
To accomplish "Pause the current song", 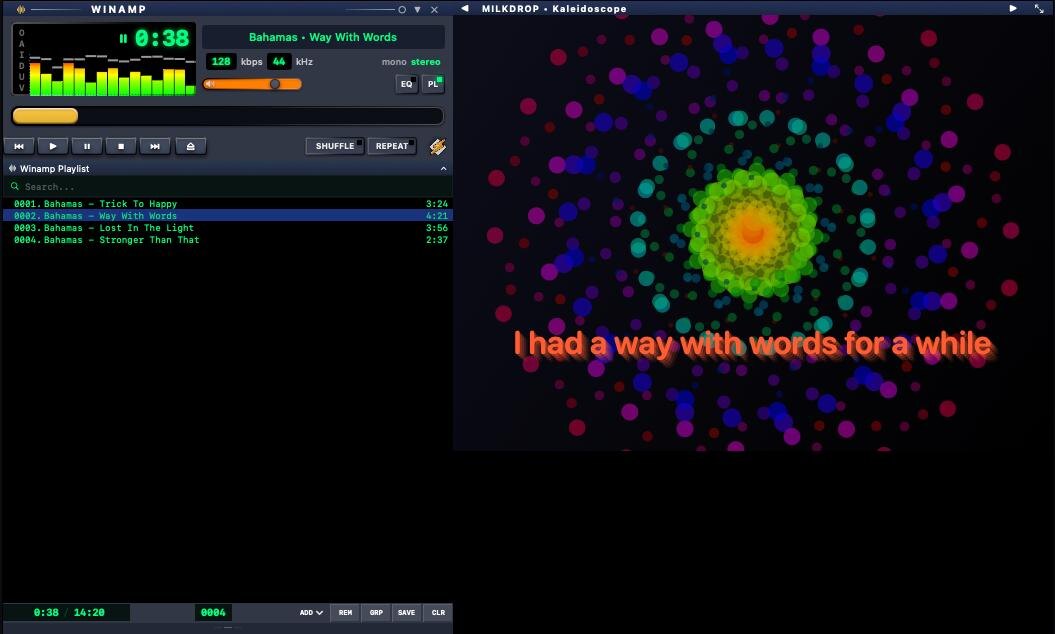I will (87, 146).
